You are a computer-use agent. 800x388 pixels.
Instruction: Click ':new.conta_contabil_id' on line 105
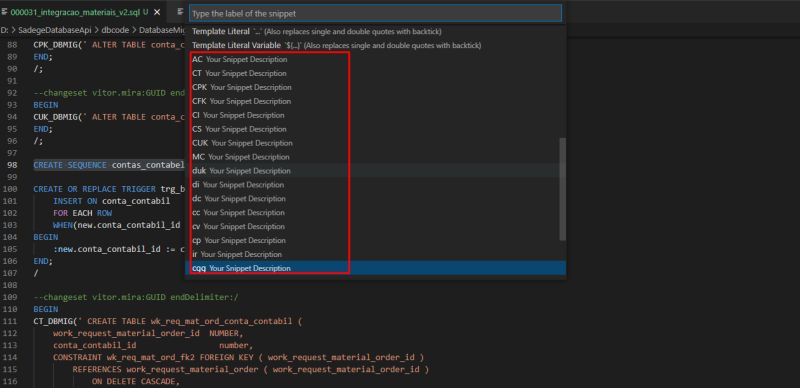(108, 249)
